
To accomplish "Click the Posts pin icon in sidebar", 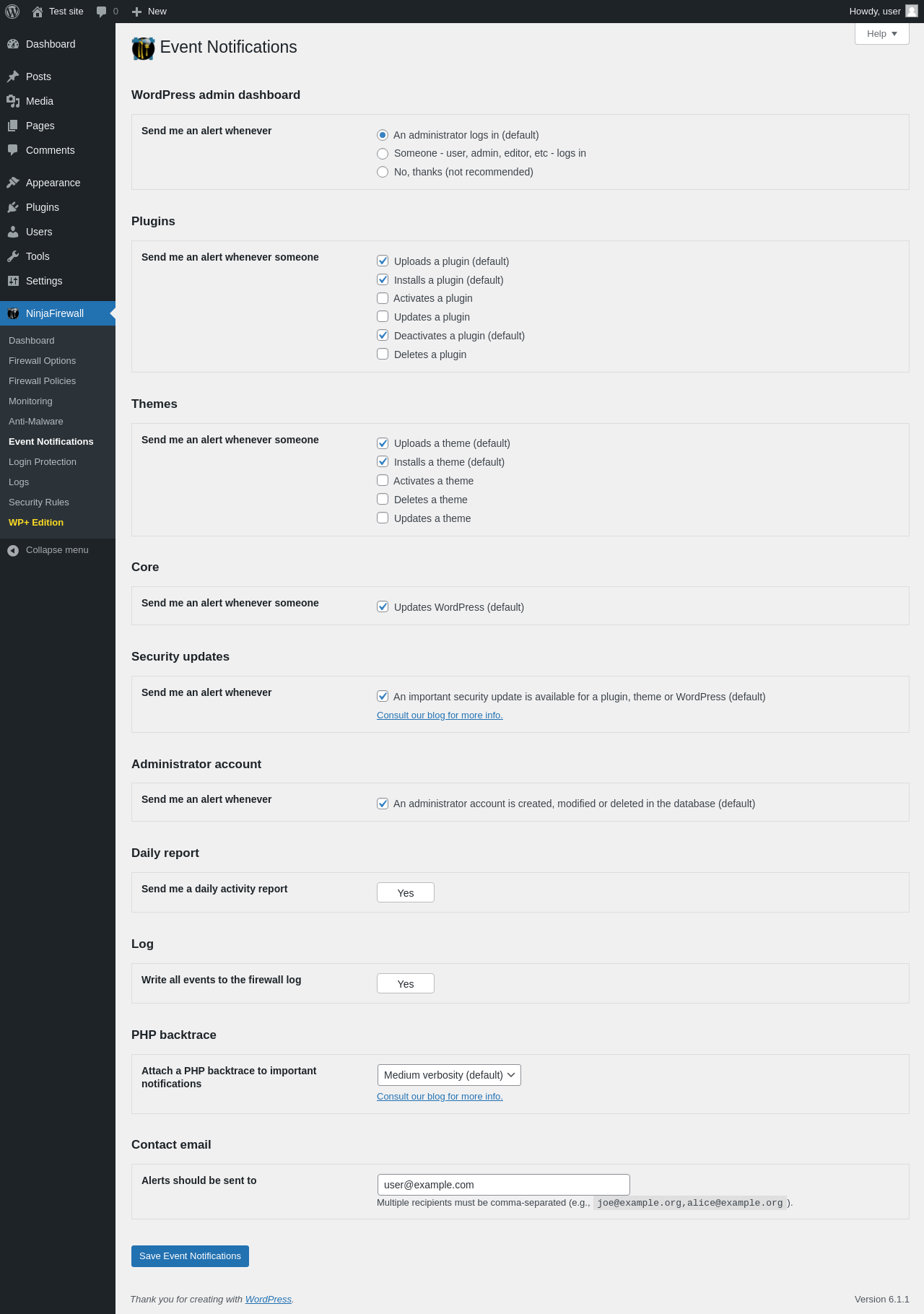I will click(13, 77).
